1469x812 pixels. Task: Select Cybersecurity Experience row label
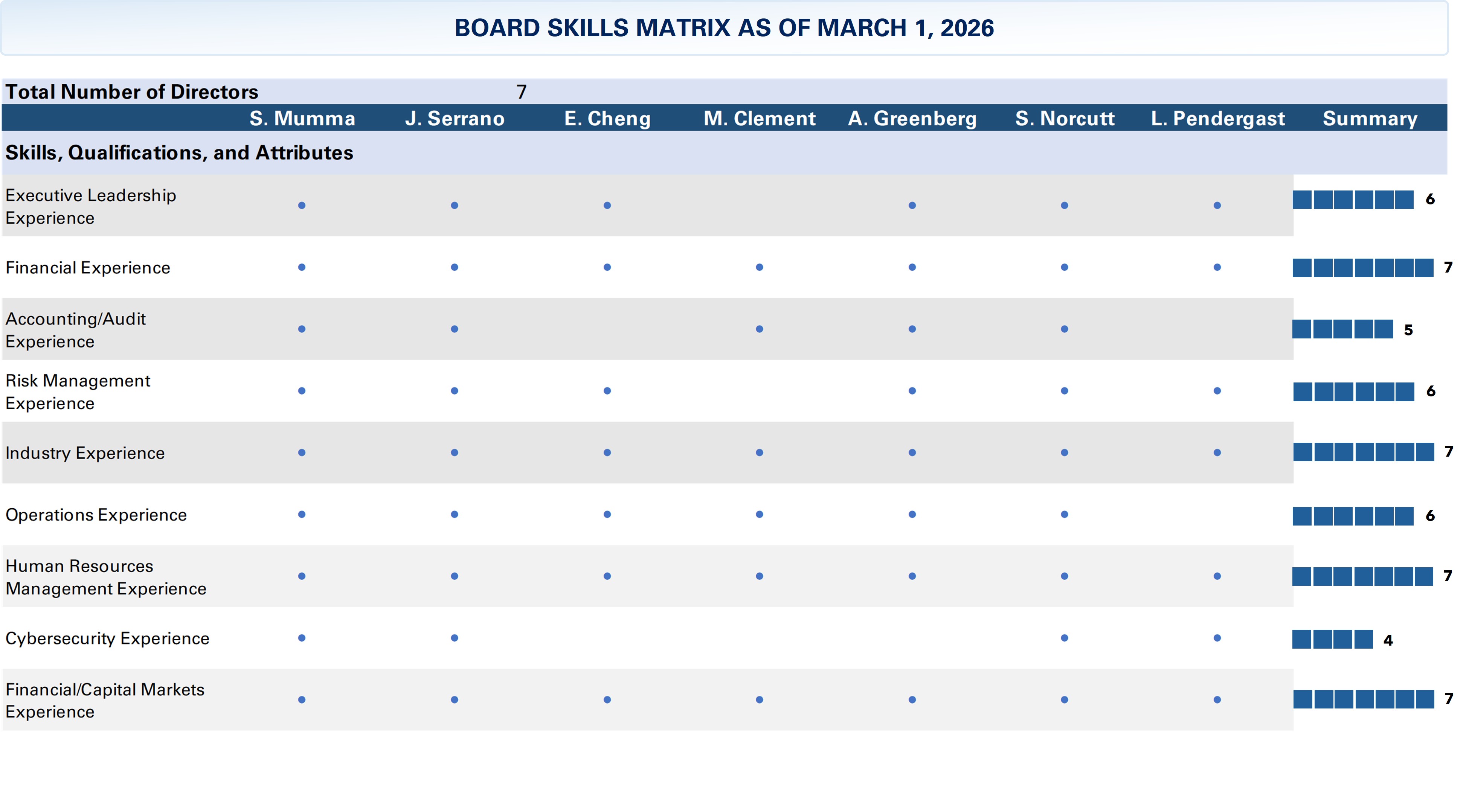click(x=107, y=638)
